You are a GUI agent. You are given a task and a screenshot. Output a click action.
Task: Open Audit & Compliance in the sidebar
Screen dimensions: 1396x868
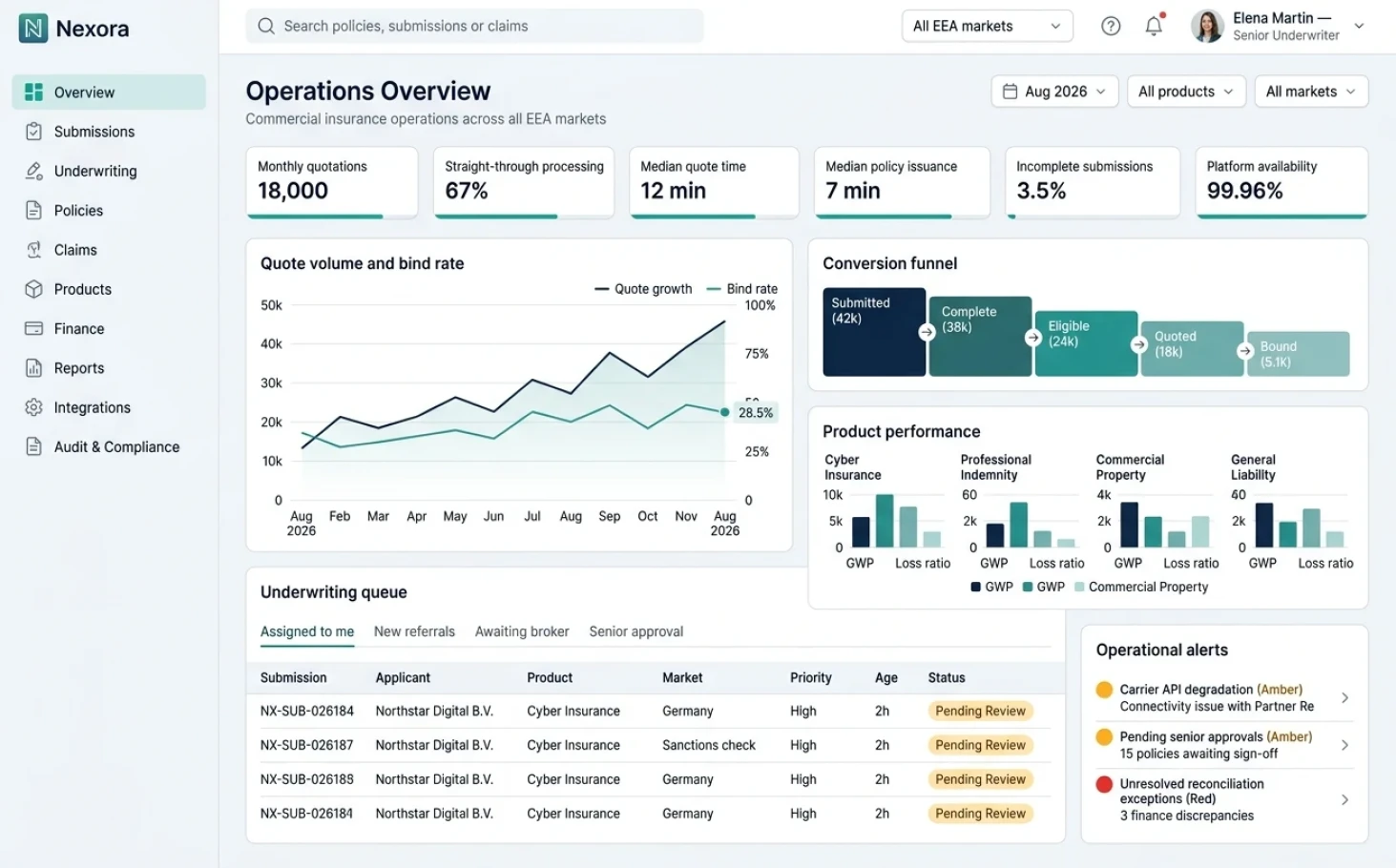click(109, 446)
